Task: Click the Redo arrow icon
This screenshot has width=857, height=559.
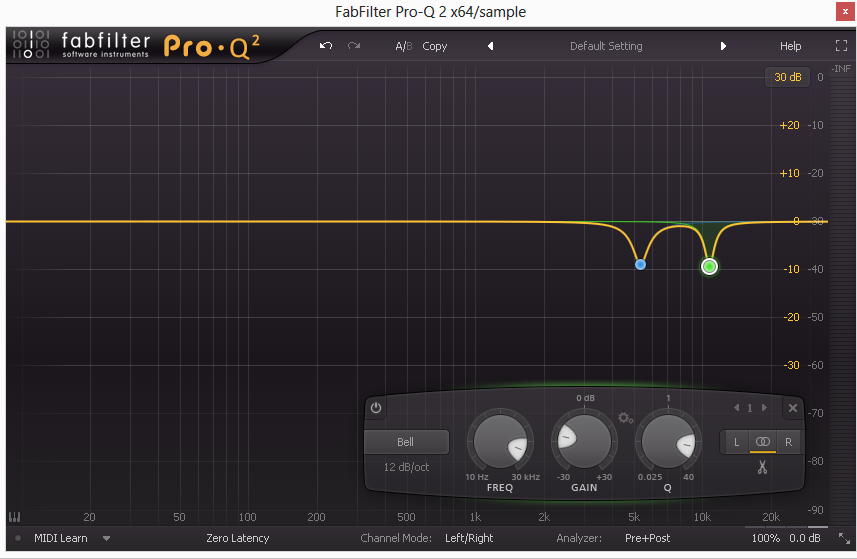Action: point(354,46)
